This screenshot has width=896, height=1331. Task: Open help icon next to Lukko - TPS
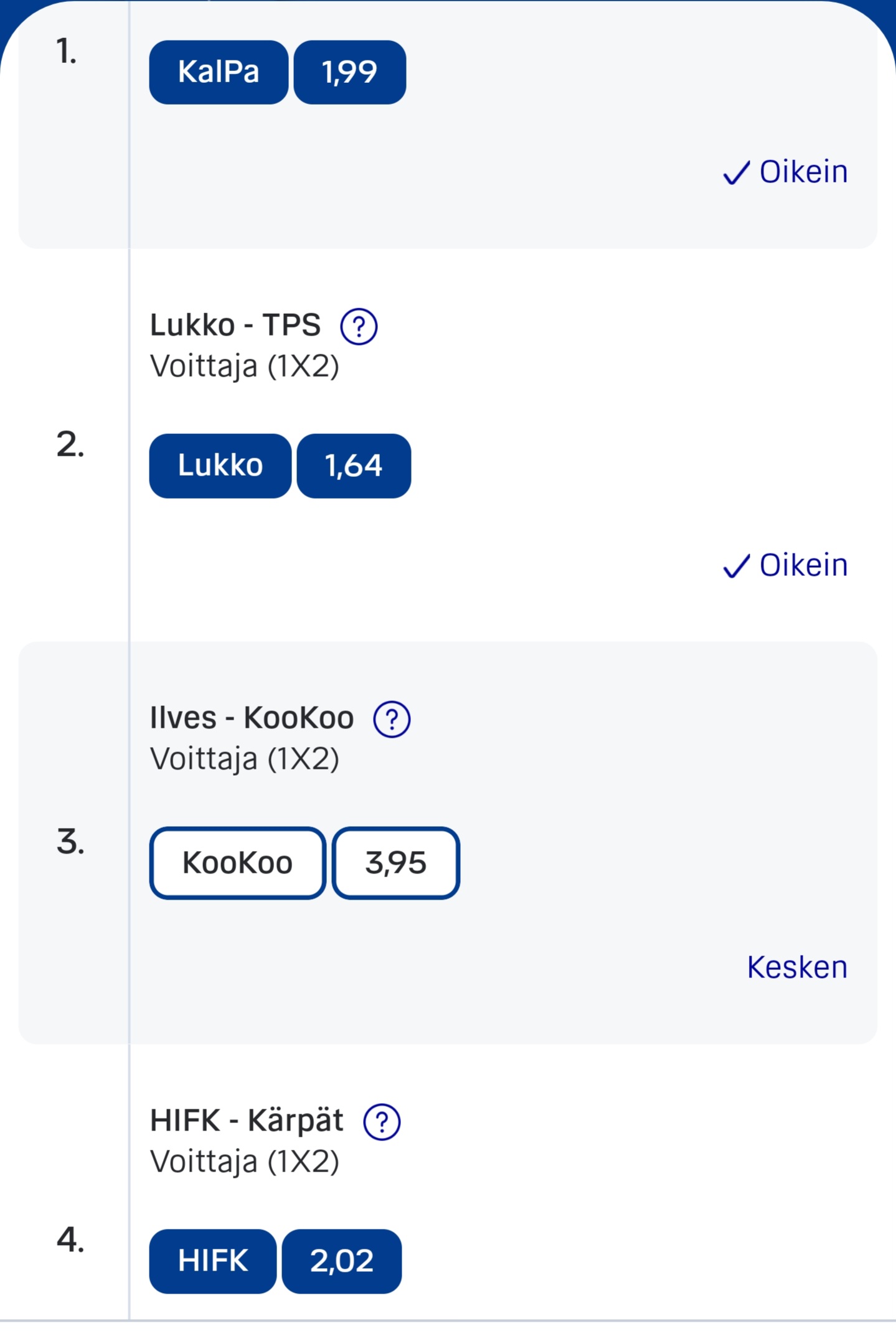359,326
